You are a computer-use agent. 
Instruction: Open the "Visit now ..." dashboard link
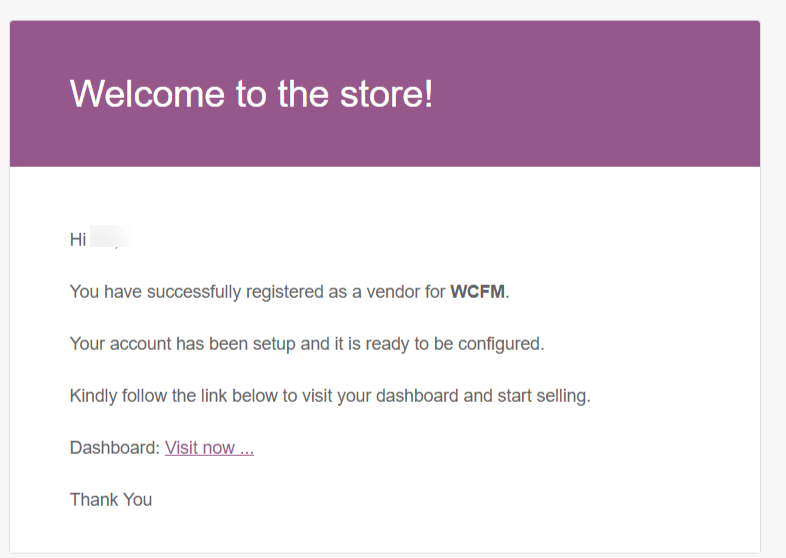(209, 448)
